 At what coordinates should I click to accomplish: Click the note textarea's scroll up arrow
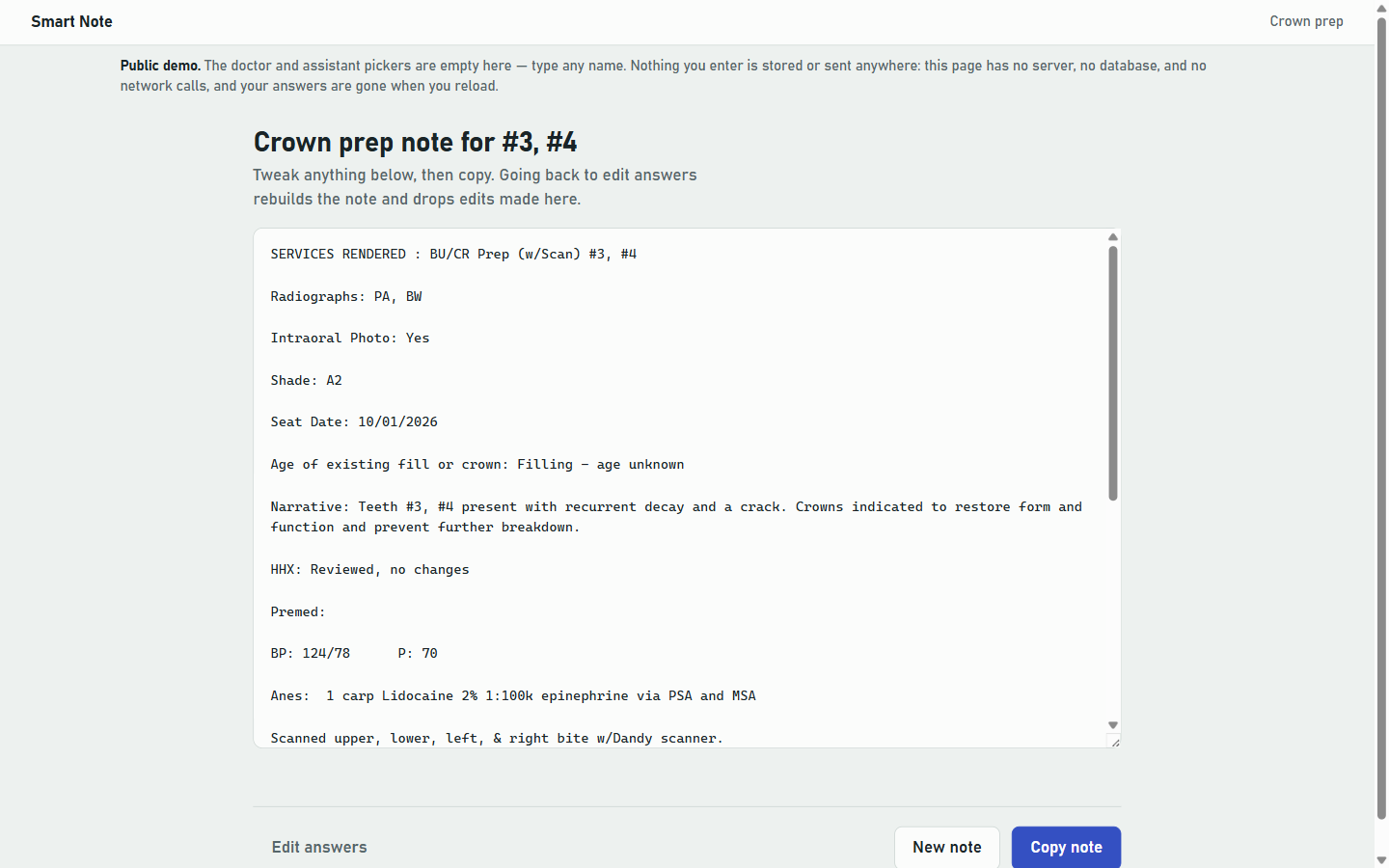pyautogui.click(x=1113, y=237)
